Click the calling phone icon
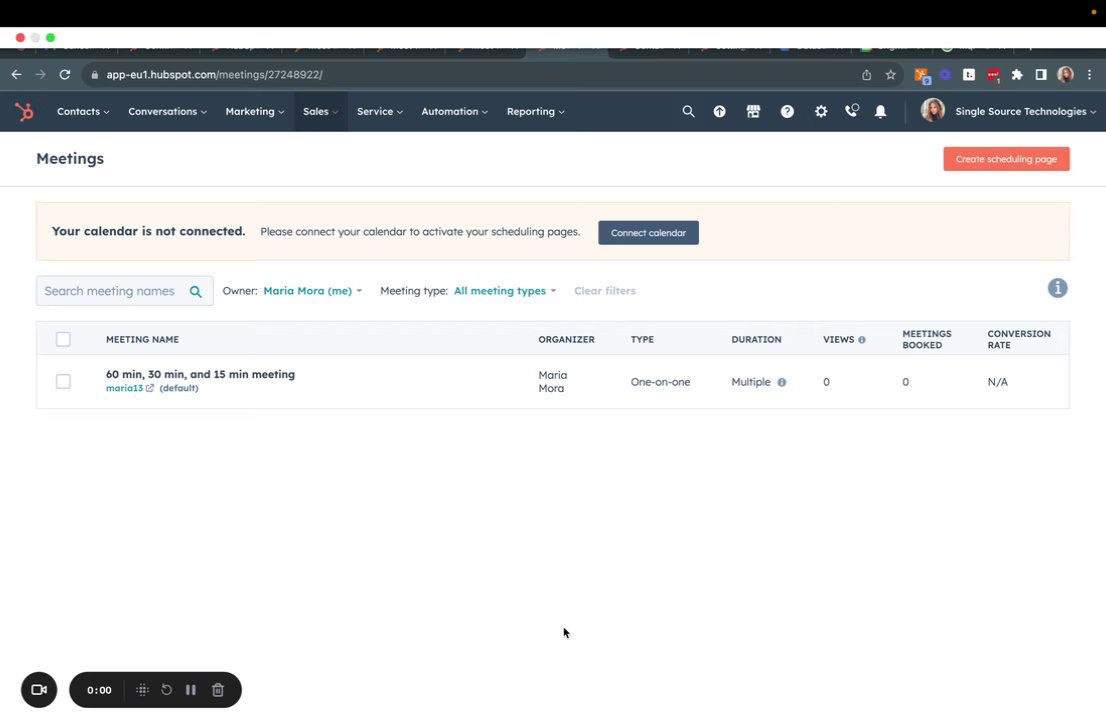This screenshot has height=720, width=1106. 851,111
